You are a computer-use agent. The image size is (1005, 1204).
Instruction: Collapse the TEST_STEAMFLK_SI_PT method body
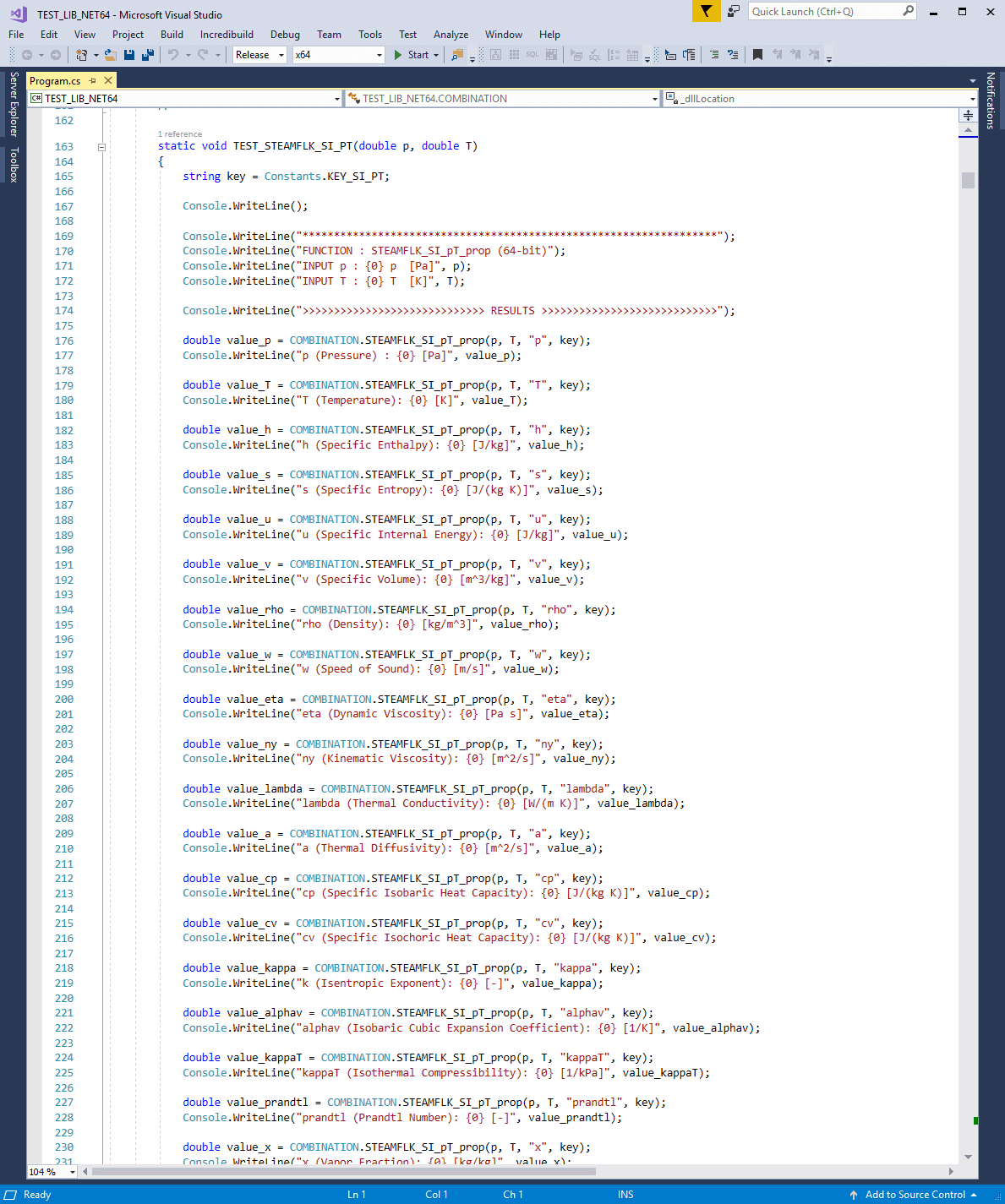coord(101,146)
